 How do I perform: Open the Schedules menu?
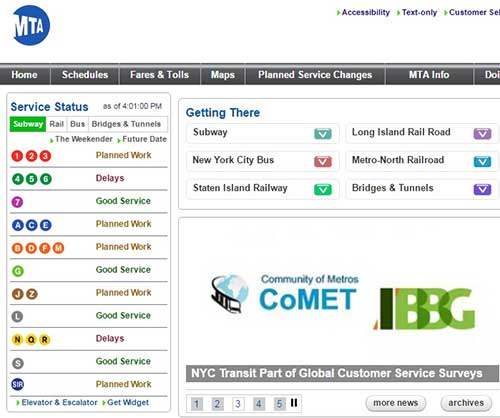pos(85,75)
